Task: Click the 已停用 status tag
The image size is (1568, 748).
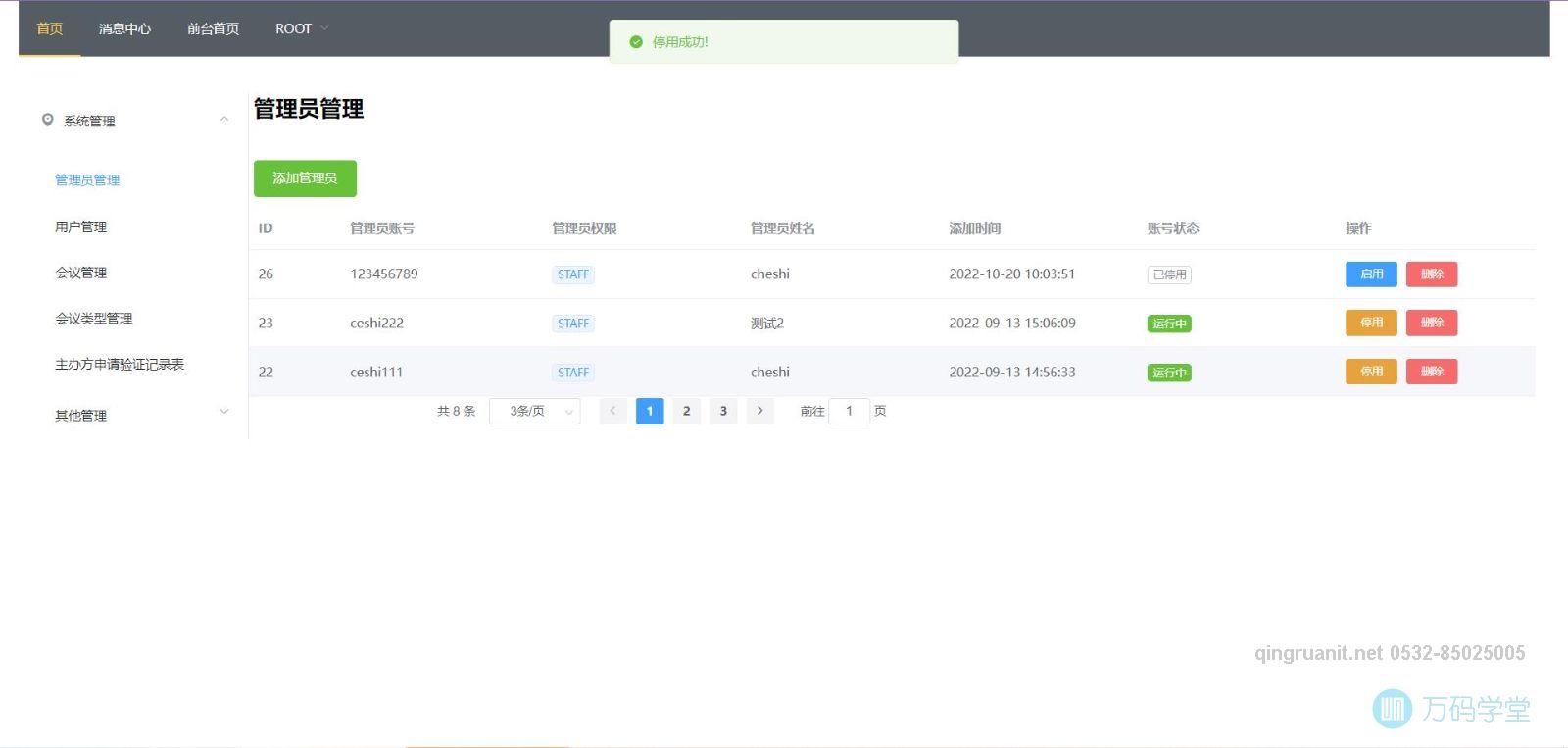Action: 1169,274
